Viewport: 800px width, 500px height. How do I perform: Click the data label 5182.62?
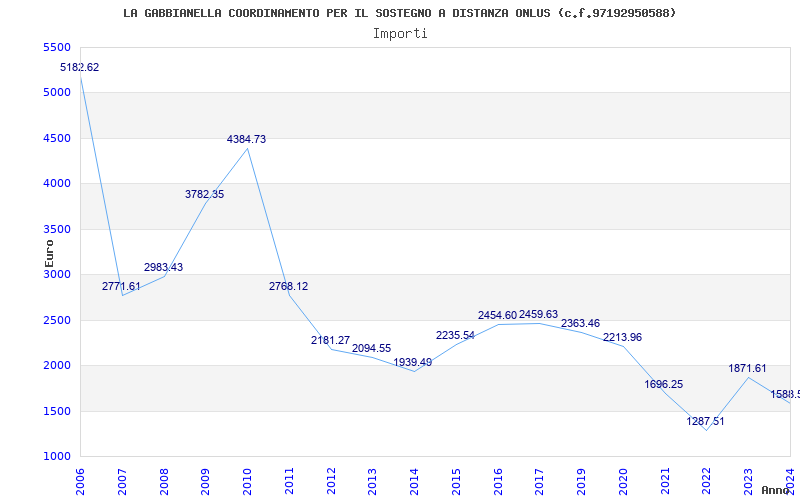coord(80,67)
